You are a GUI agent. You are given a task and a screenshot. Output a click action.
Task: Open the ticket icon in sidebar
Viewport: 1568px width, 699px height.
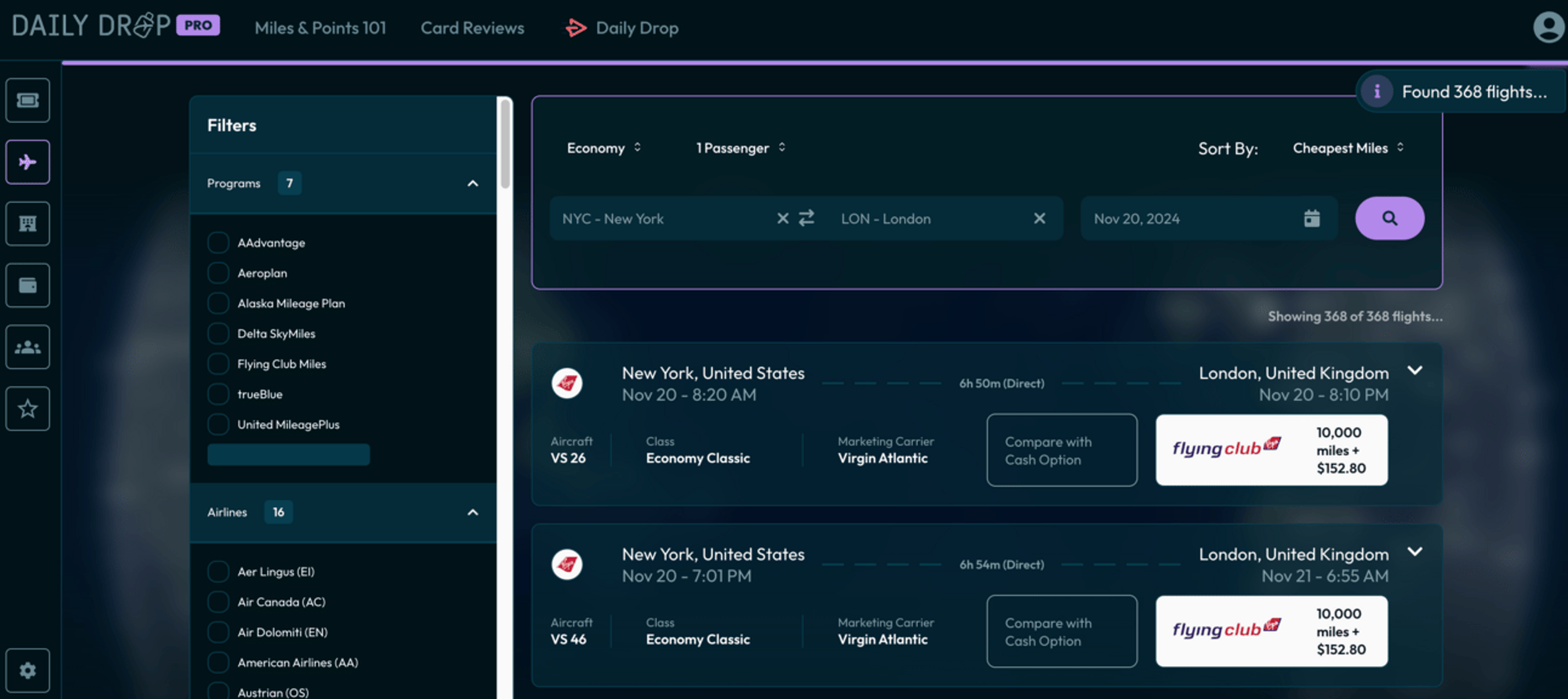point(27,100)
